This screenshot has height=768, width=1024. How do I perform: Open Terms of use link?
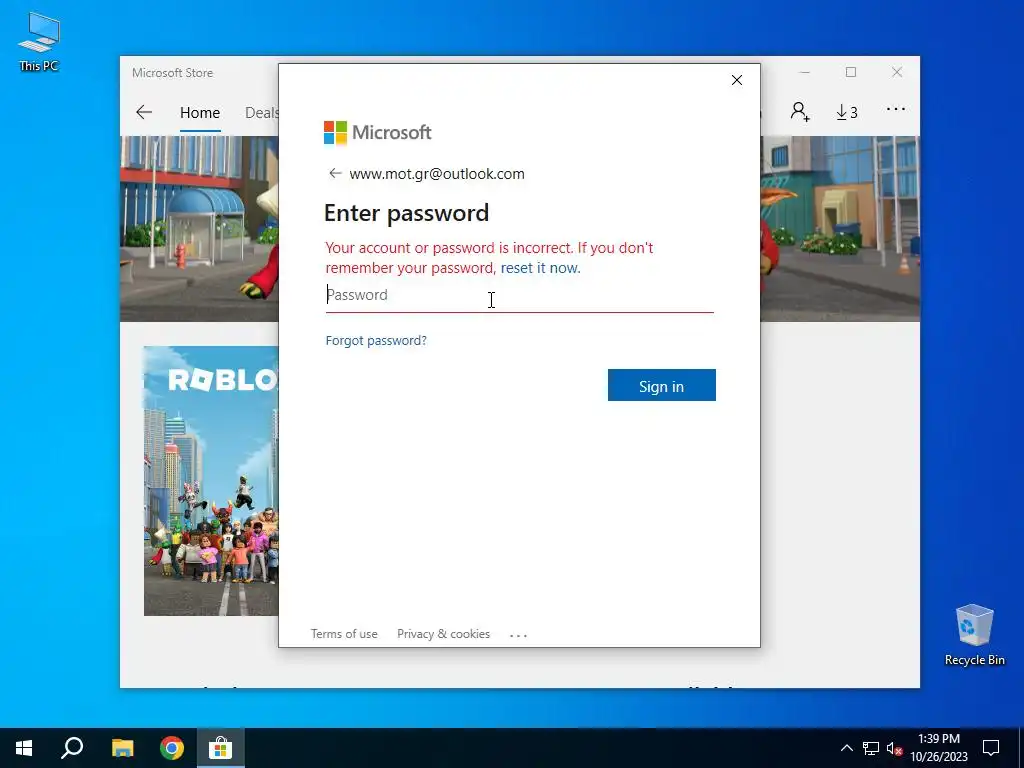click(344, 633)
